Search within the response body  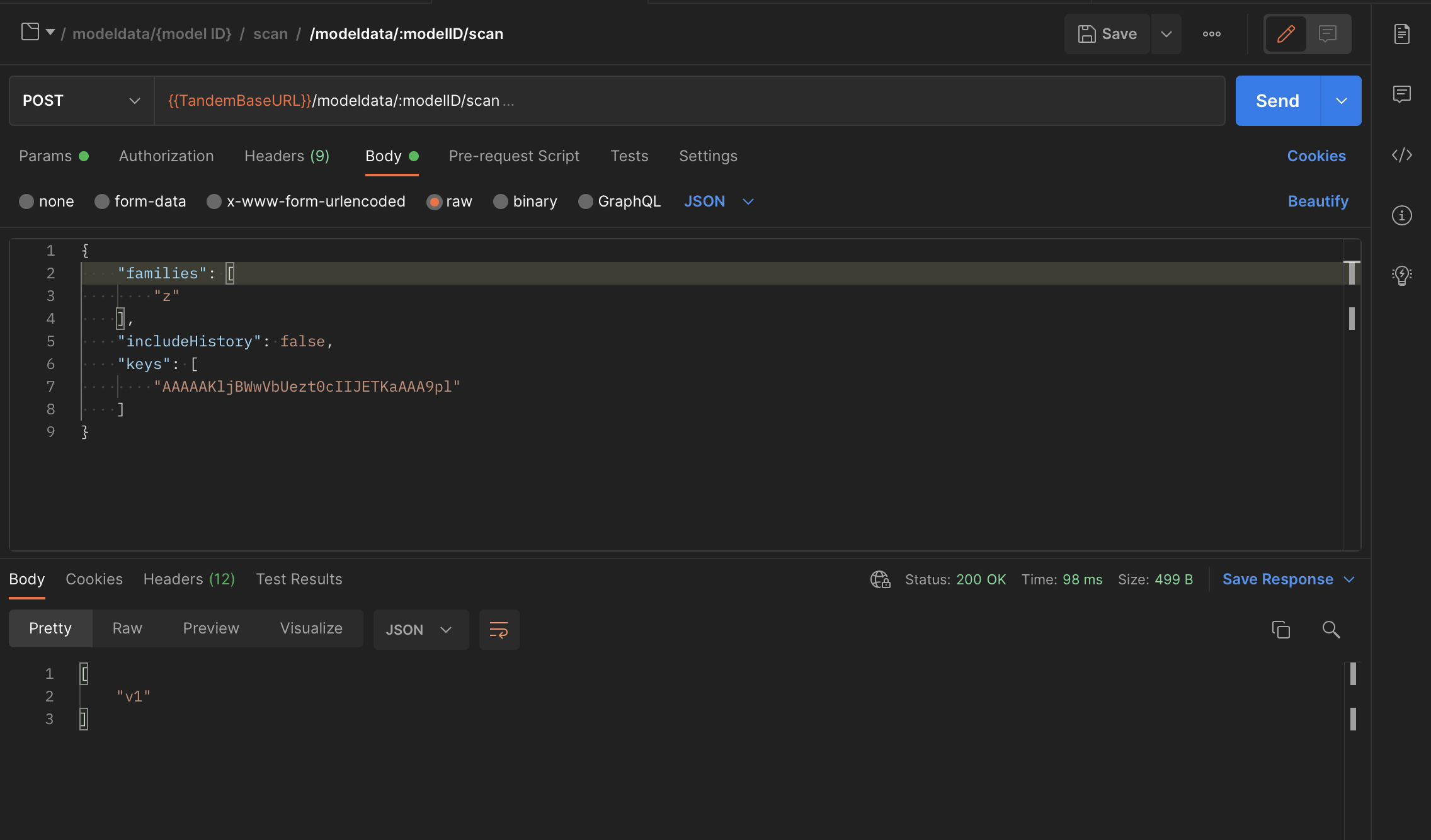(1331, 630)
